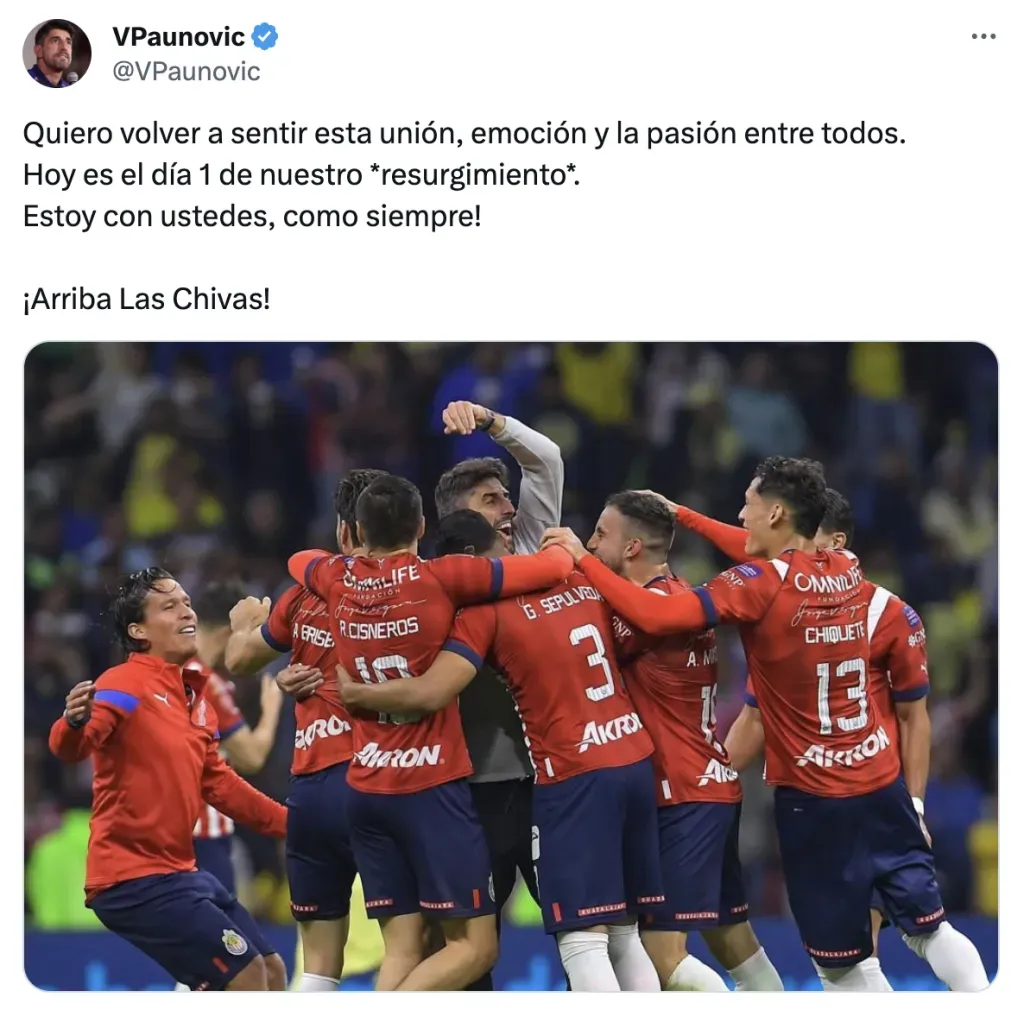
Task: Click the number 3 on Sepulveda's jersey
Action: click(x=592, y=661)
